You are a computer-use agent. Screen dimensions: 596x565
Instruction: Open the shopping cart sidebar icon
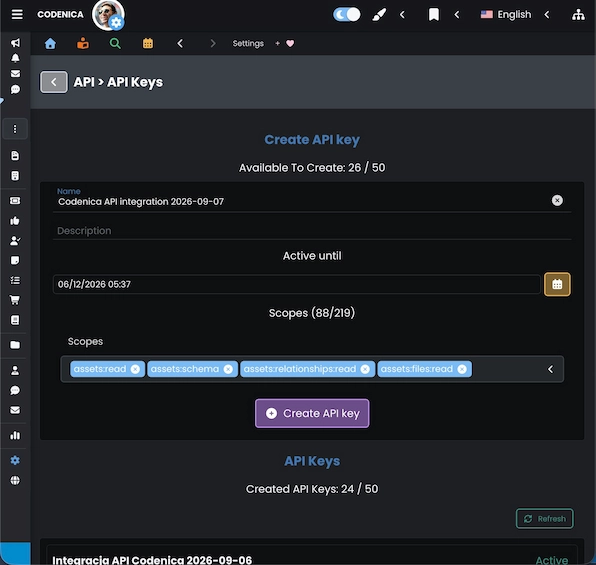(15, 300)
